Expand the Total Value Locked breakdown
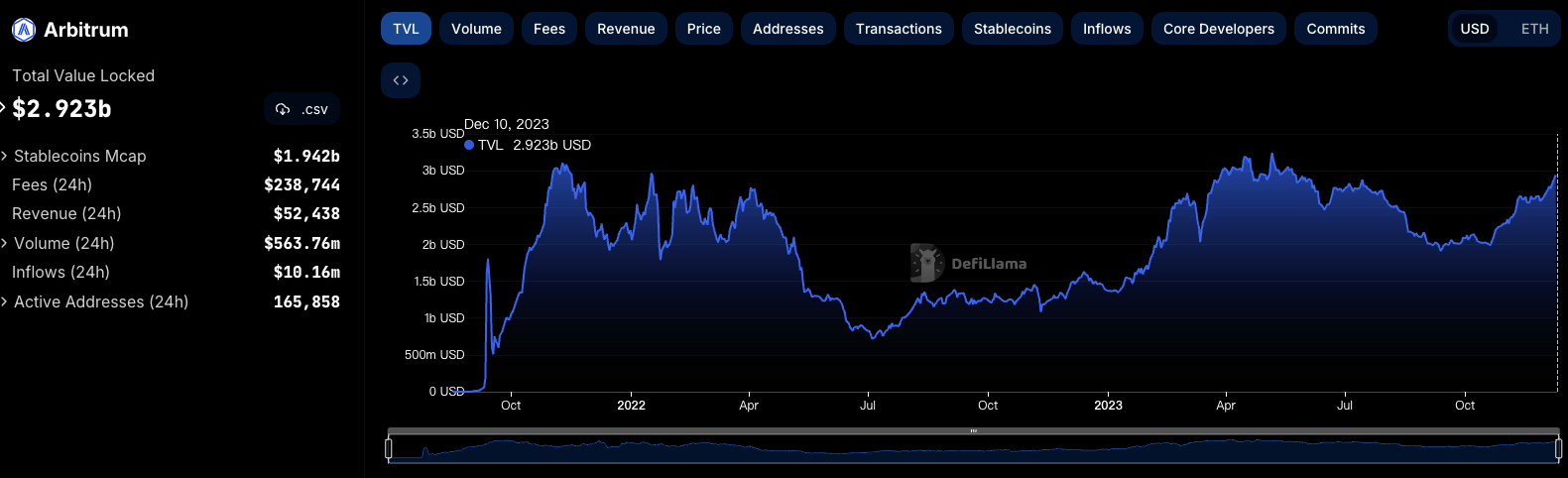The height and width of the screenshot is (478, 1568). [x=4, y=108]
